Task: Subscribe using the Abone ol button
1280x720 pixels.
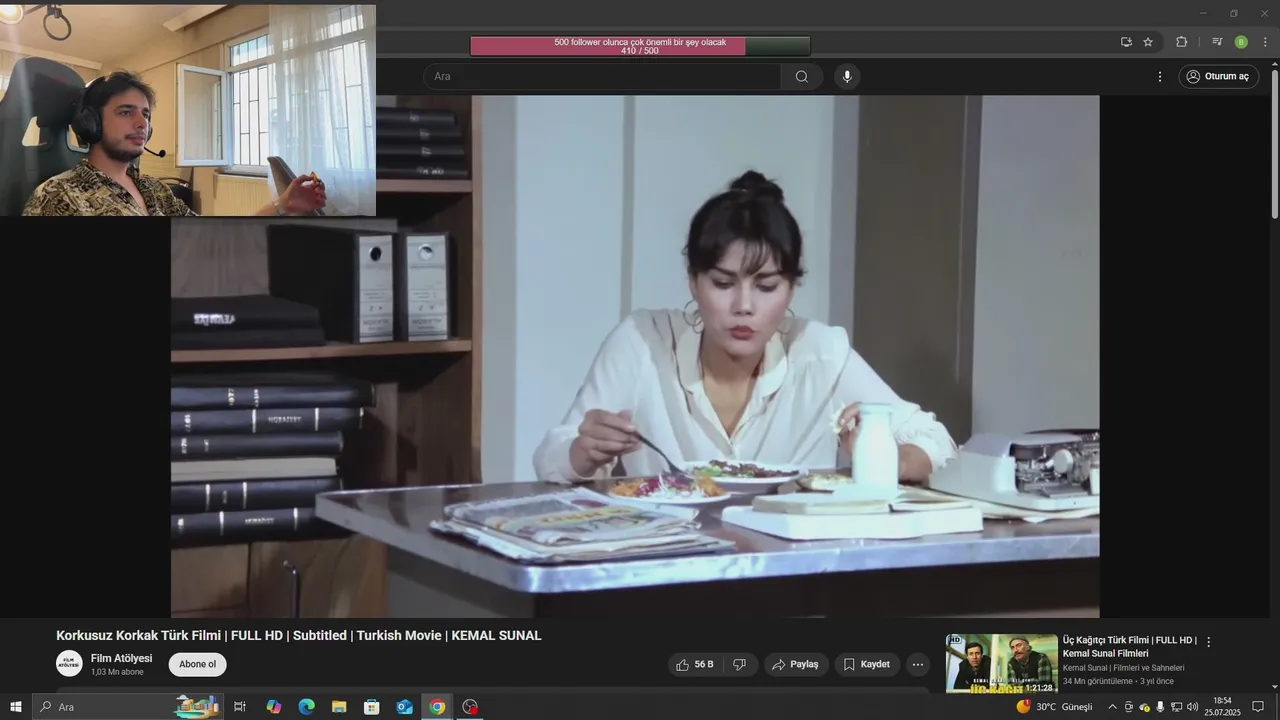Action: [x=197, y=664]
